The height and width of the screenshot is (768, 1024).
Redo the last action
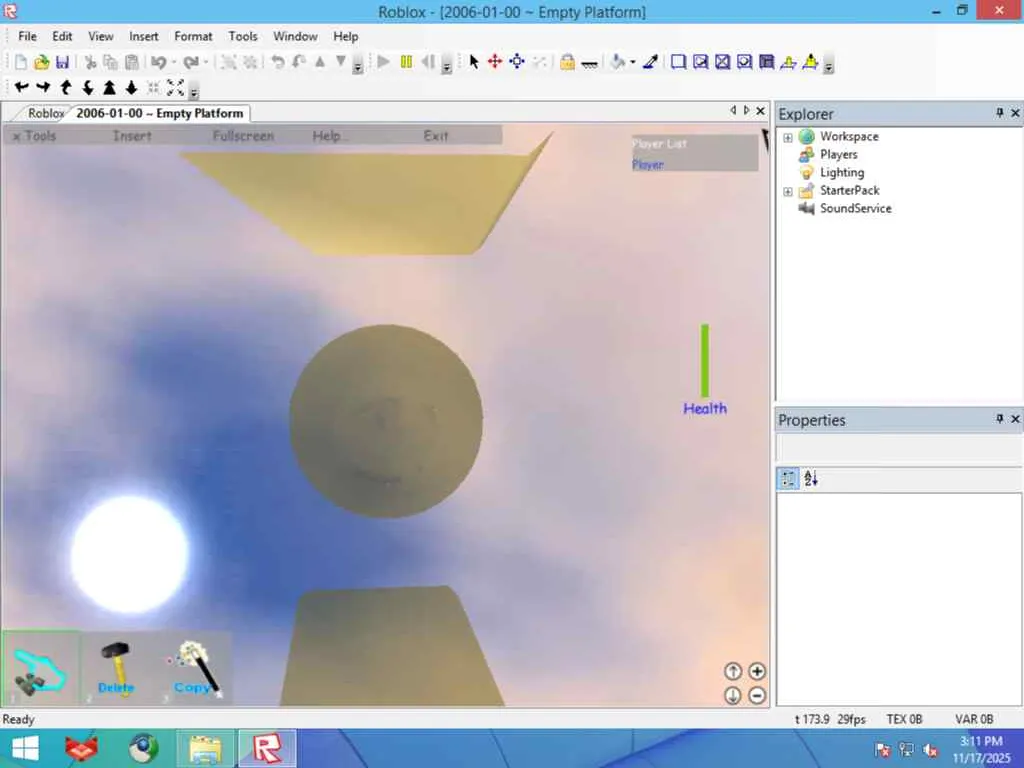(x=191, y=62)
